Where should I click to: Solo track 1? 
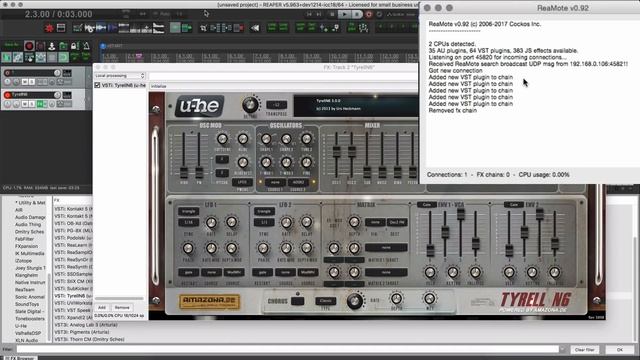coord(31,82)
